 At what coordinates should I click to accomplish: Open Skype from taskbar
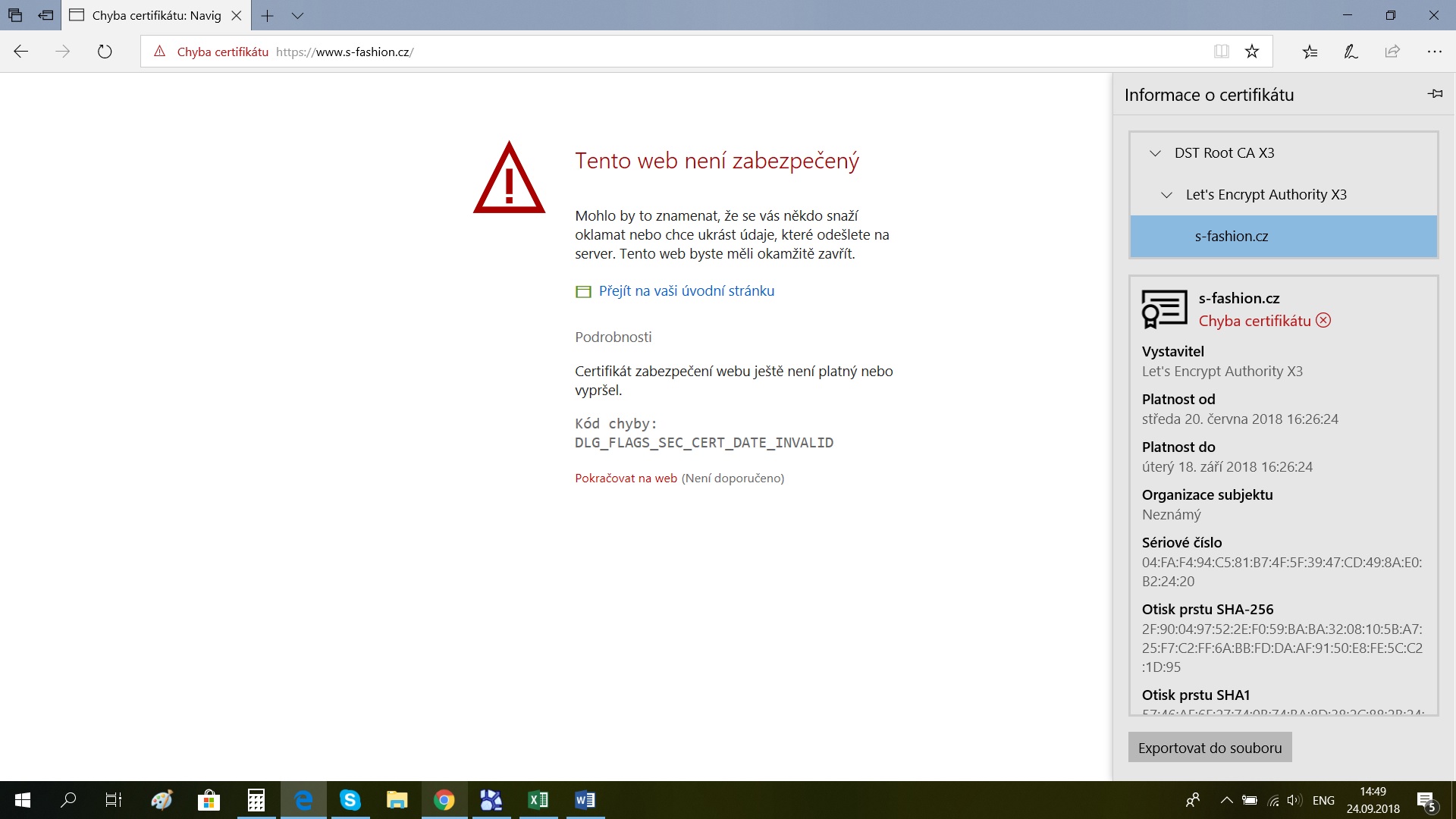pyautogui.click(x=350, y=800)
